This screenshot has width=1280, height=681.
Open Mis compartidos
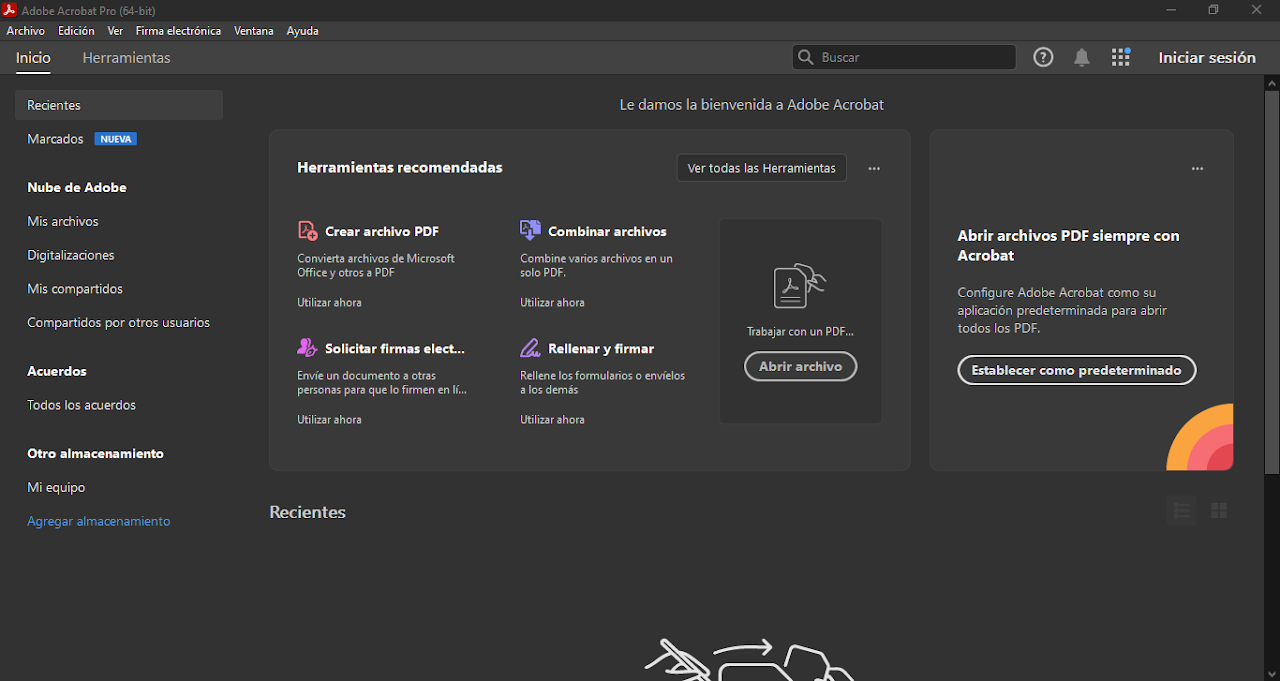[75, 289]
